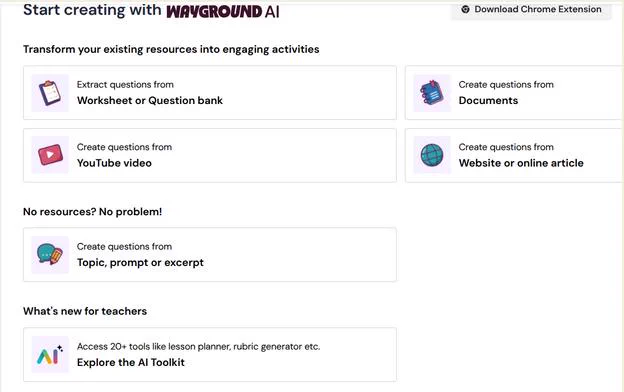
Task: Click the 'What's new for teachers' heading
Action: click(85, 311)
